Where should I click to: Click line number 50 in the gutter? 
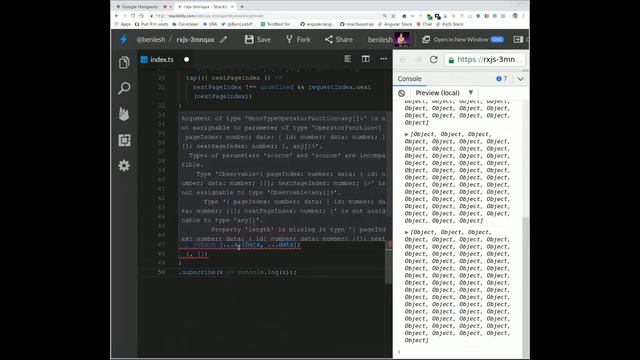click(162, 272)
